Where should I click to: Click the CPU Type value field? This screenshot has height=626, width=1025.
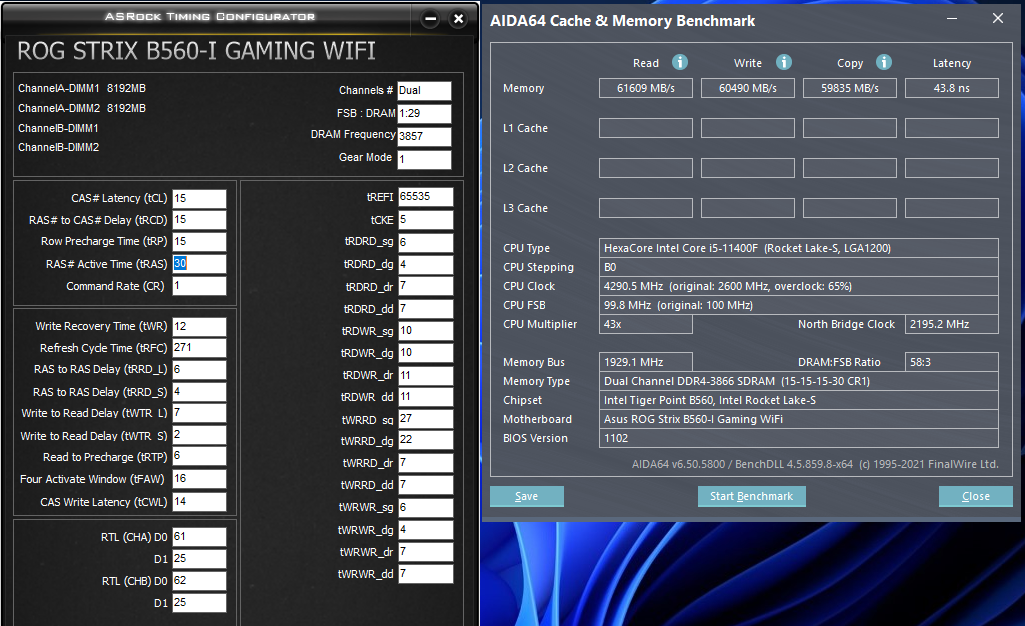pyautogui.click(x=799, y=248)
